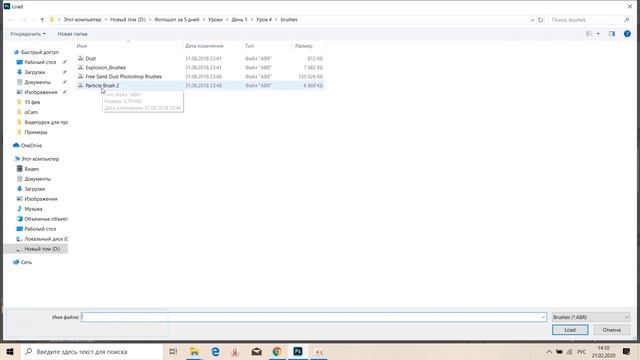Select Сеть network in sidebar
Screen dimensions: 640x360
click(x=26, y=262)
